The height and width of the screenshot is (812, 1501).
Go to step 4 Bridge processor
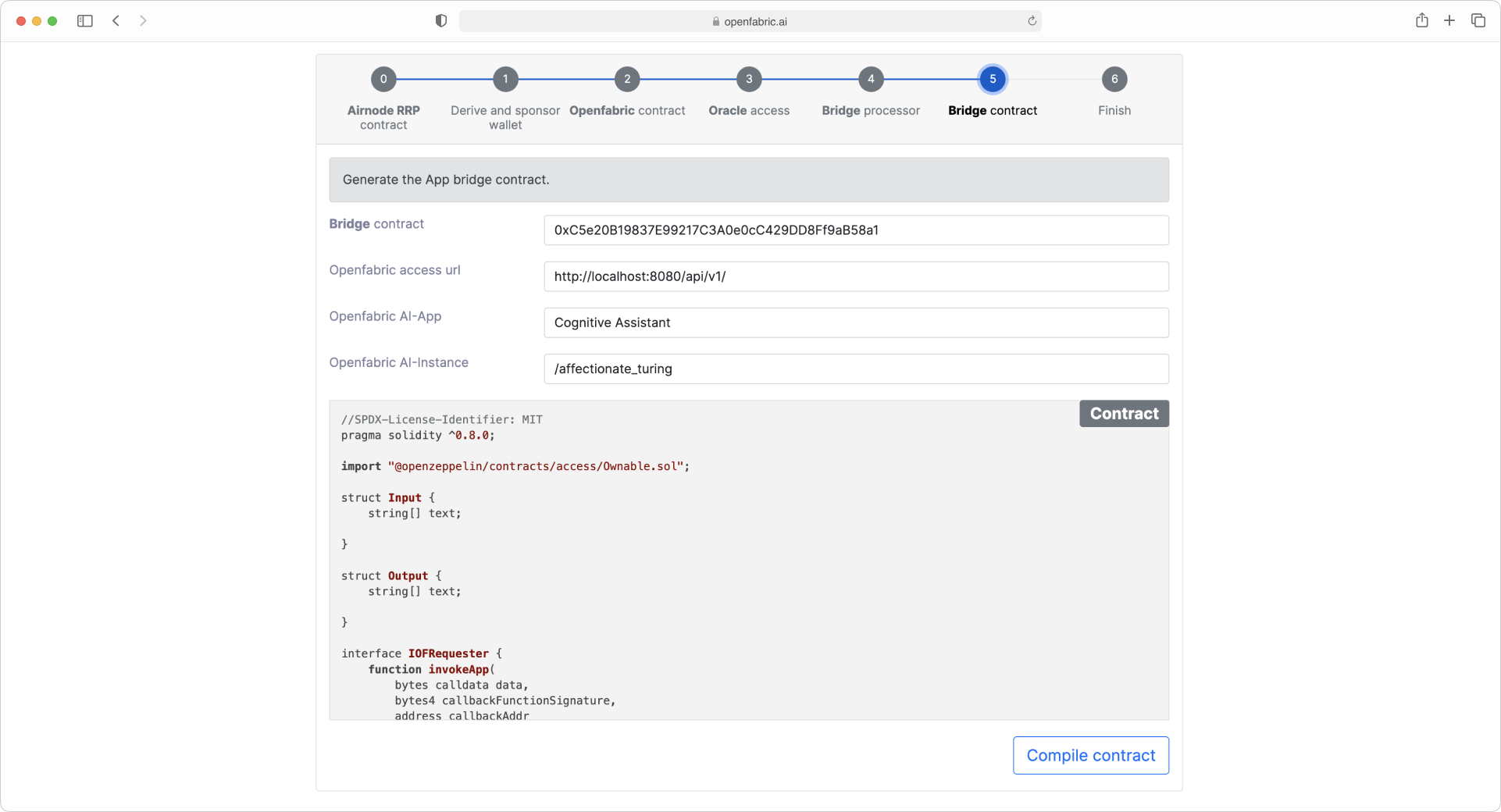[871, 79]
